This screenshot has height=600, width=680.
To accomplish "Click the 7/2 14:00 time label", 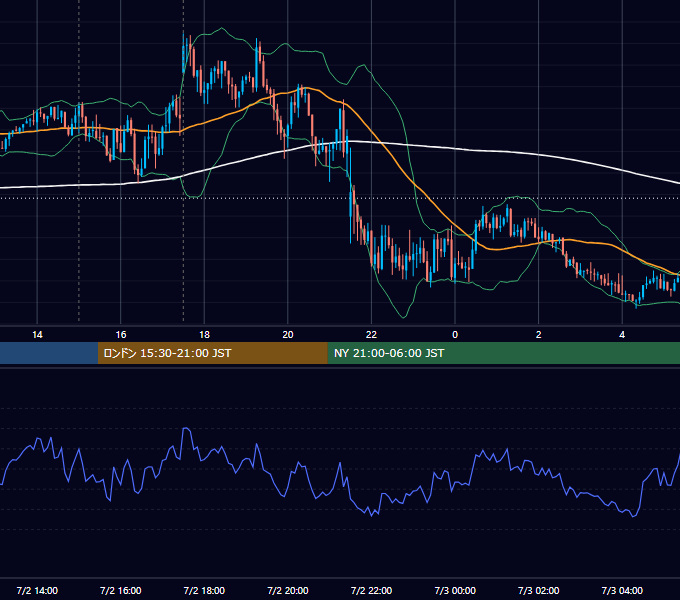I will [37, 590].
